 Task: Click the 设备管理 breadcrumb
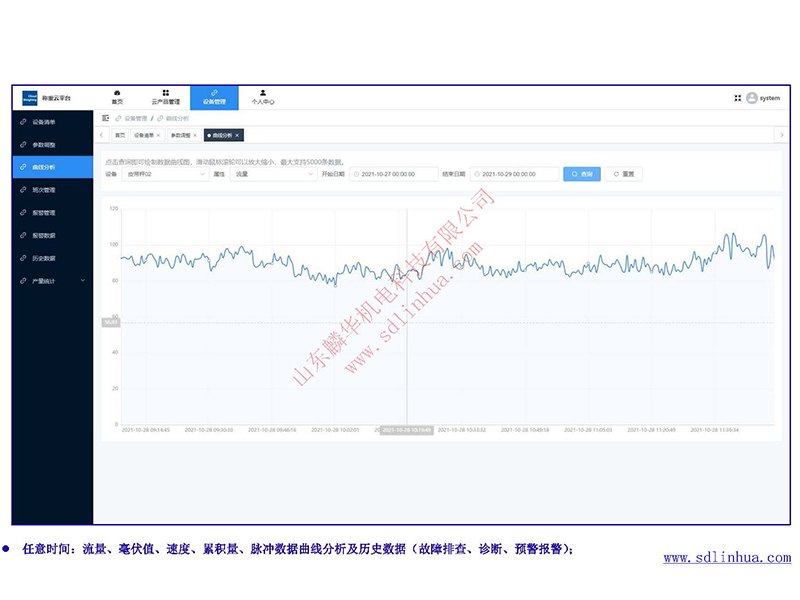(x=132, y=118)
